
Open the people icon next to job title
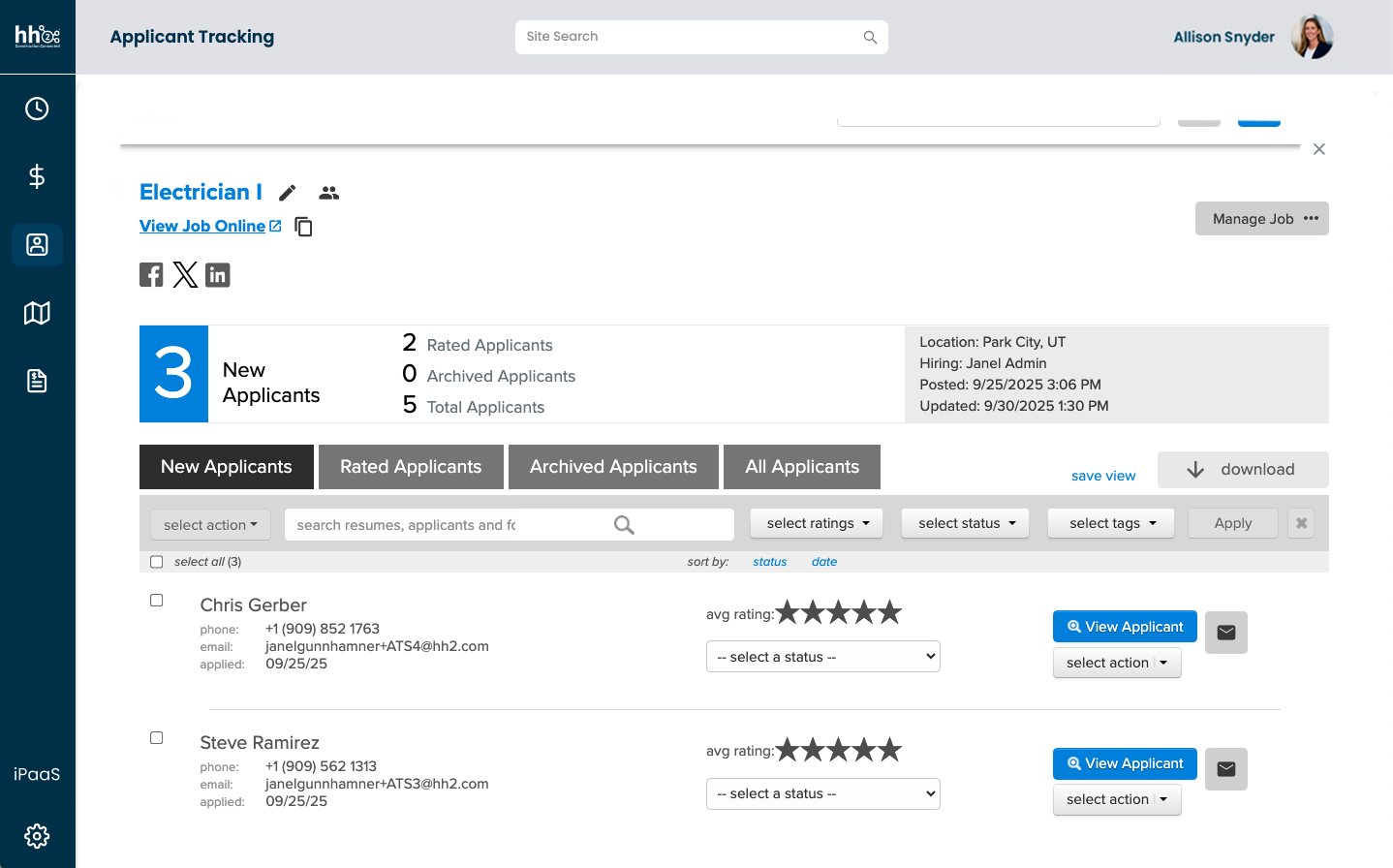click(329, 193)
